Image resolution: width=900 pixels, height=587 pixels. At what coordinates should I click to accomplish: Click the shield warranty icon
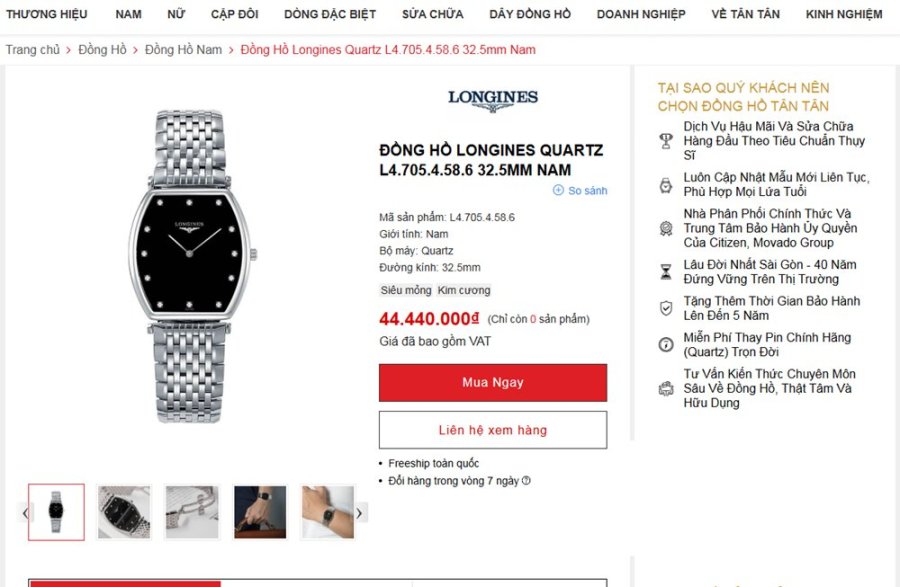tap(666, 308)
